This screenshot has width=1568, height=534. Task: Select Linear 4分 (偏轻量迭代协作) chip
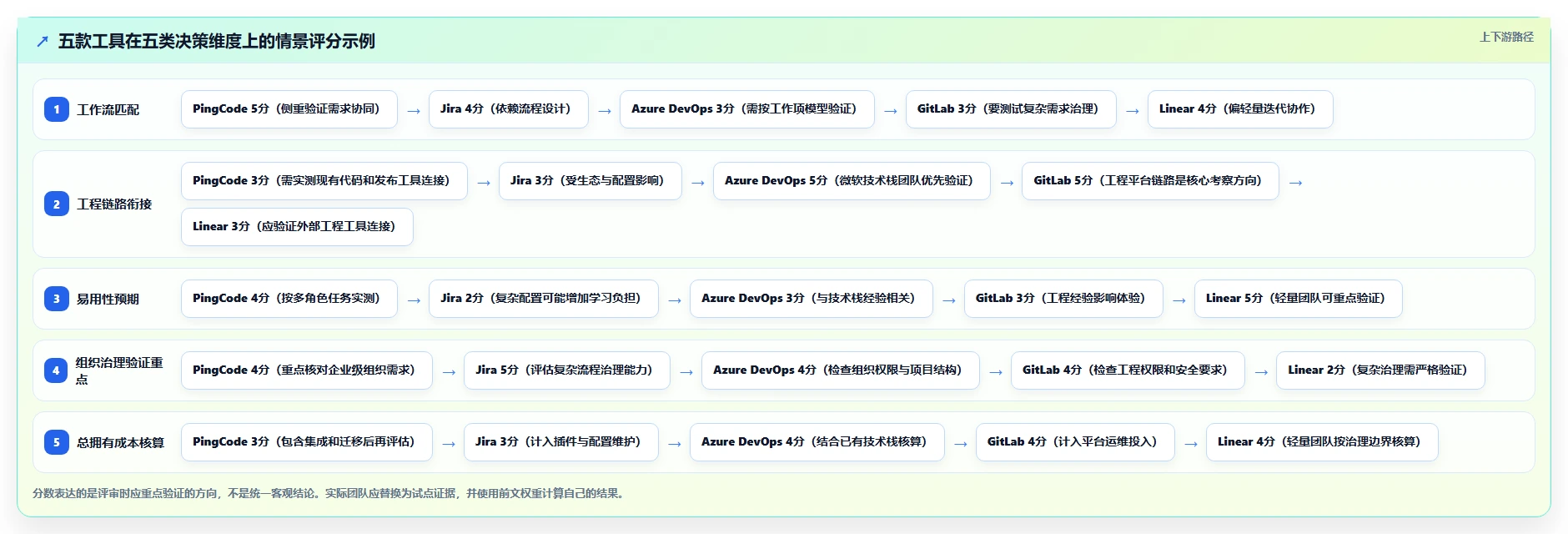[1240, 109]
